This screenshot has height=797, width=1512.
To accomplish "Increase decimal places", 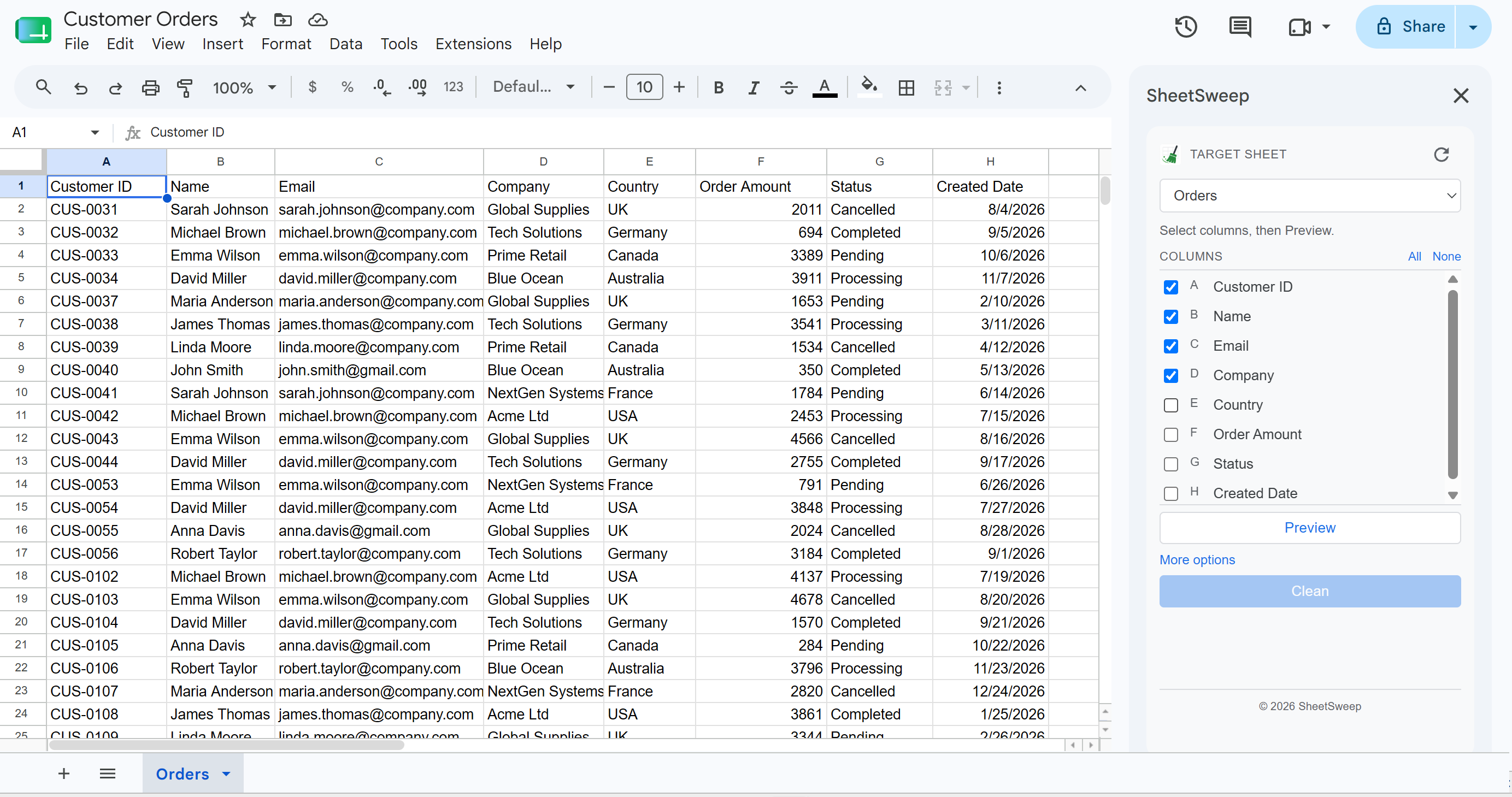I will click(418, 87).
